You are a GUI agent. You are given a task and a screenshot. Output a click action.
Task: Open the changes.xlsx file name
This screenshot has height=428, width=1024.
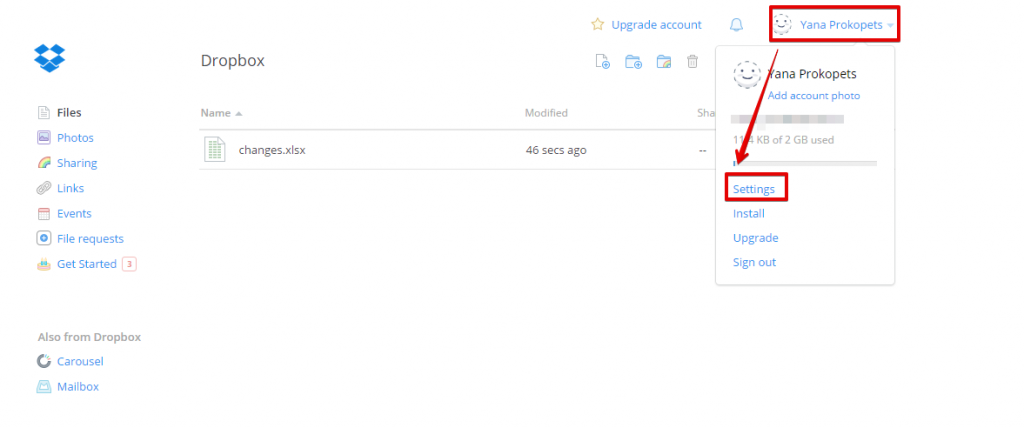272,150
